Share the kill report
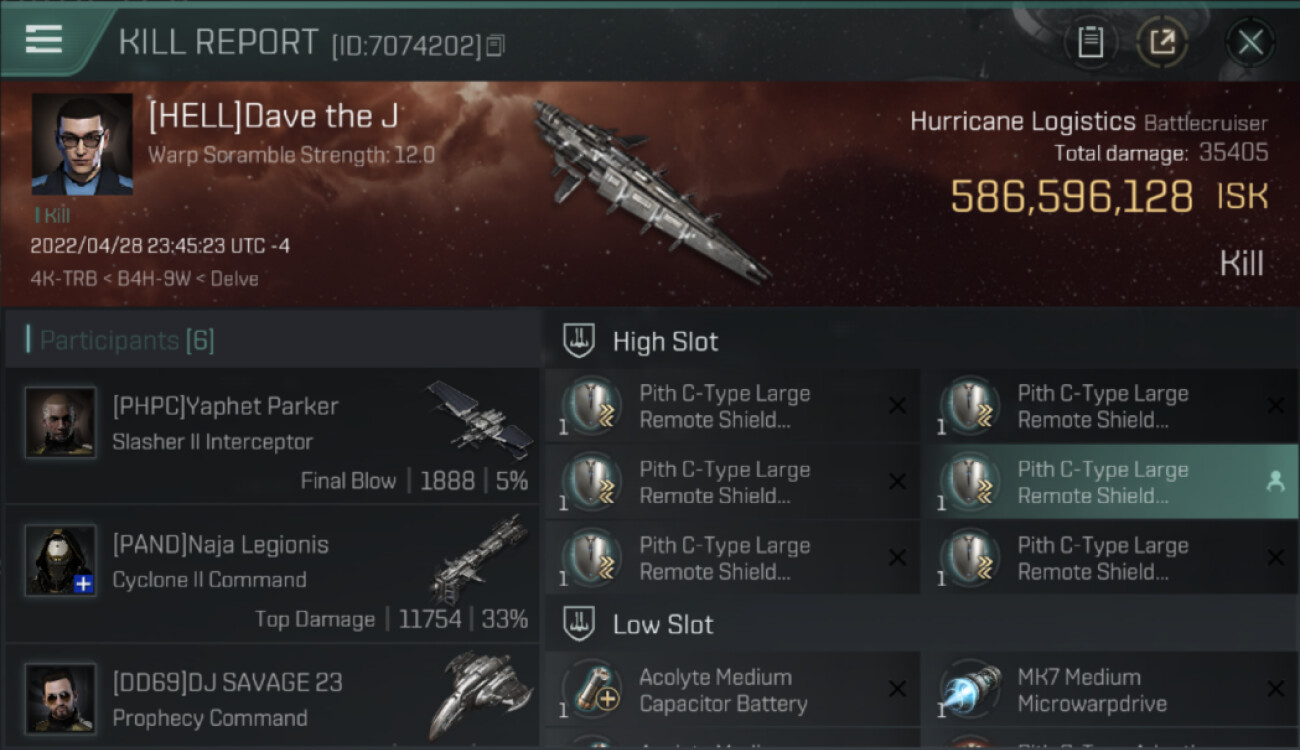Image resolution: width=1300 pixels, height=750 pixels. (1161, 42)
